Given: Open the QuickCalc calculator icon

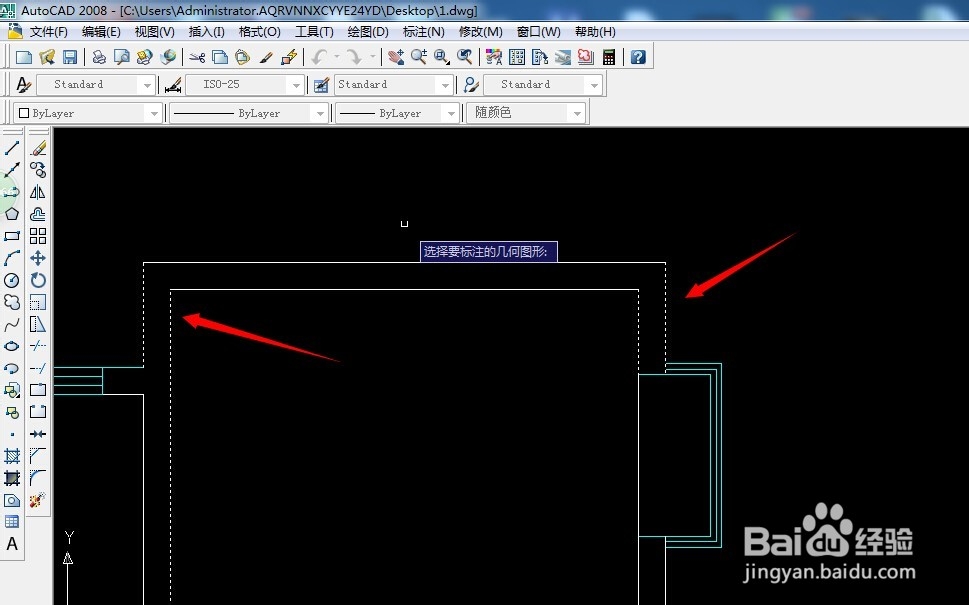Looking at the screenshot, I should (609, 57).
